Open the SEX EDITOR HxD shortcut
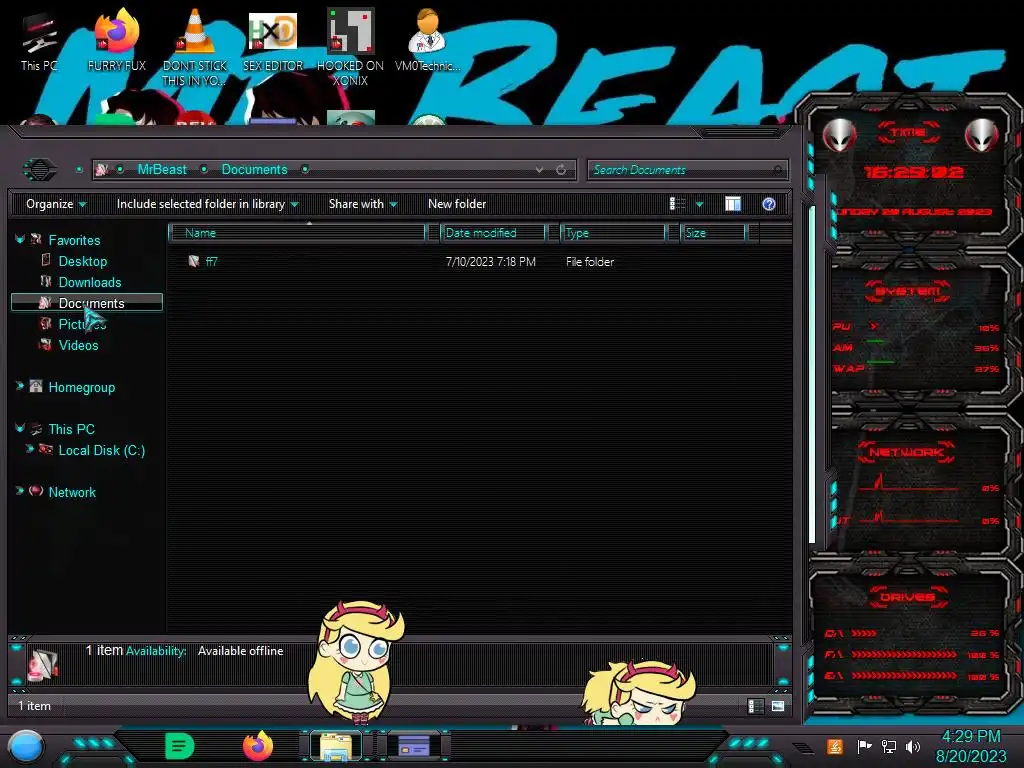The image size is (1024, 768). point(273,42)
